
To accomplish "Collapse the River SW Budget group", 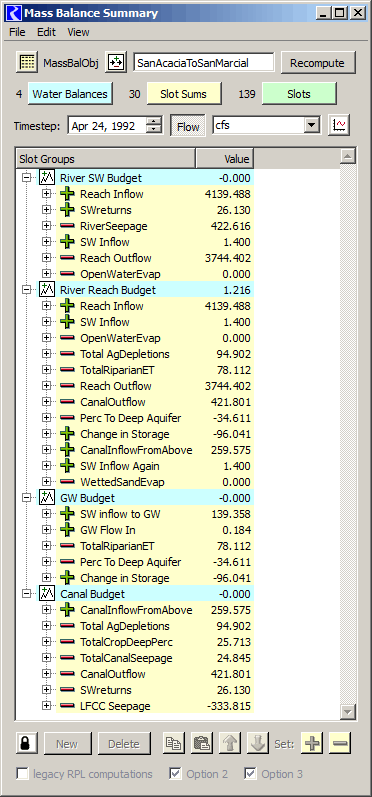I will (x=26, y=178).
